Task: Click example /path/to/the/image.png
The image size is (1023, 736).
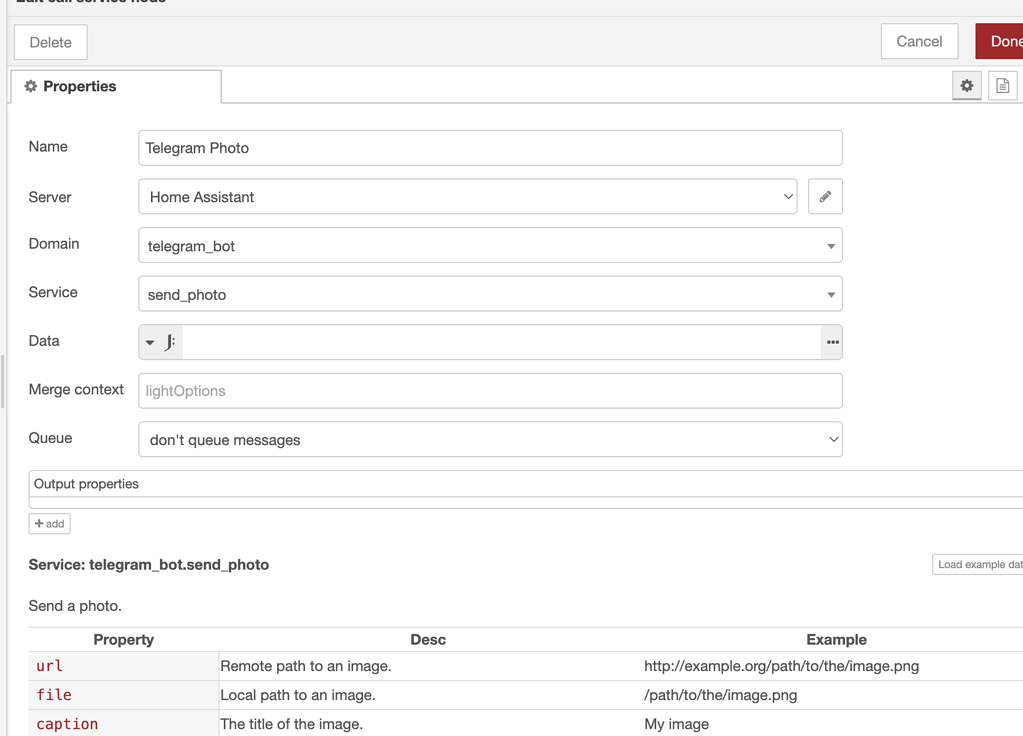Action: click(720, 695)
